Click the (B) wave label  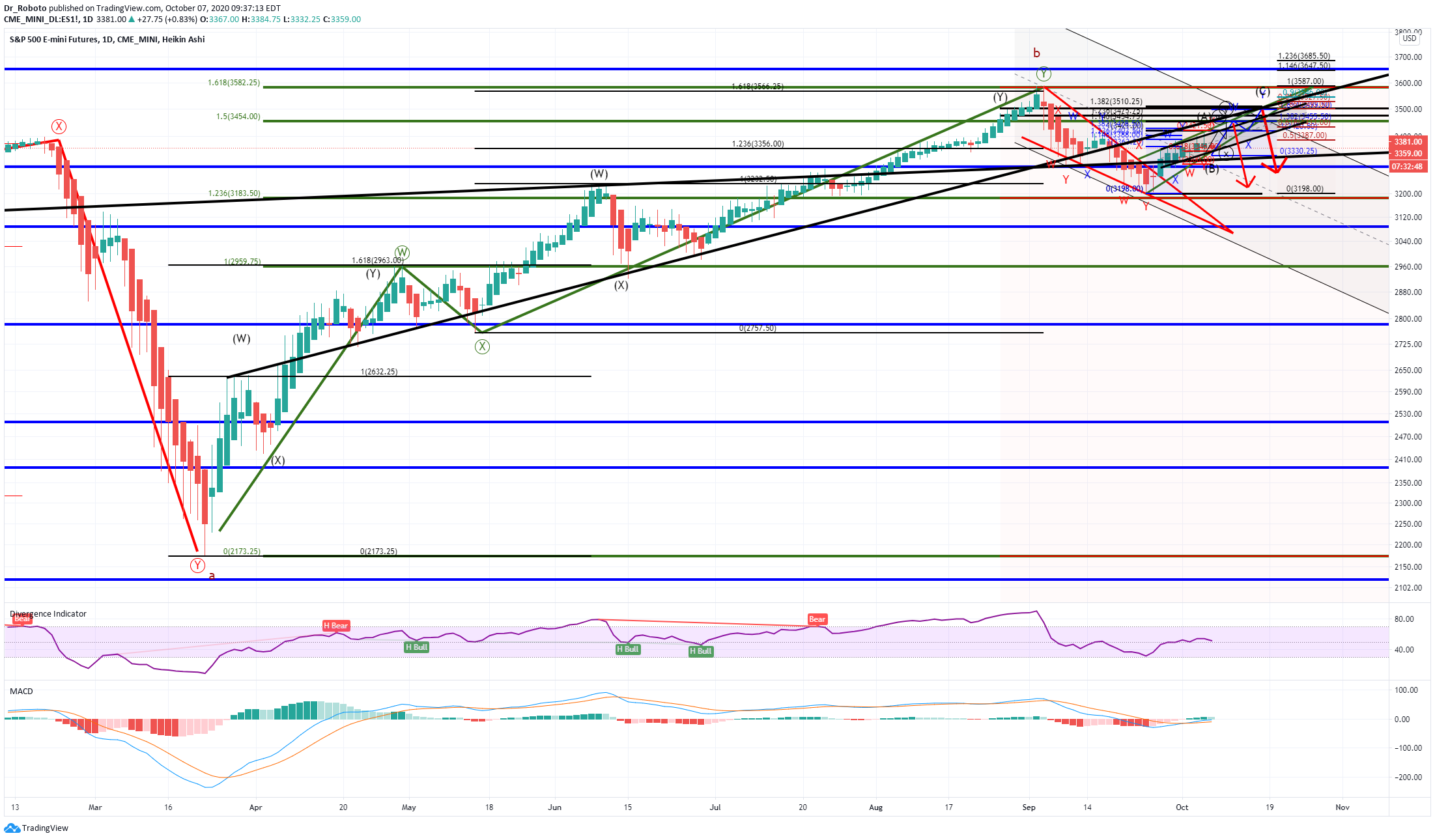tap(1211, 169)
